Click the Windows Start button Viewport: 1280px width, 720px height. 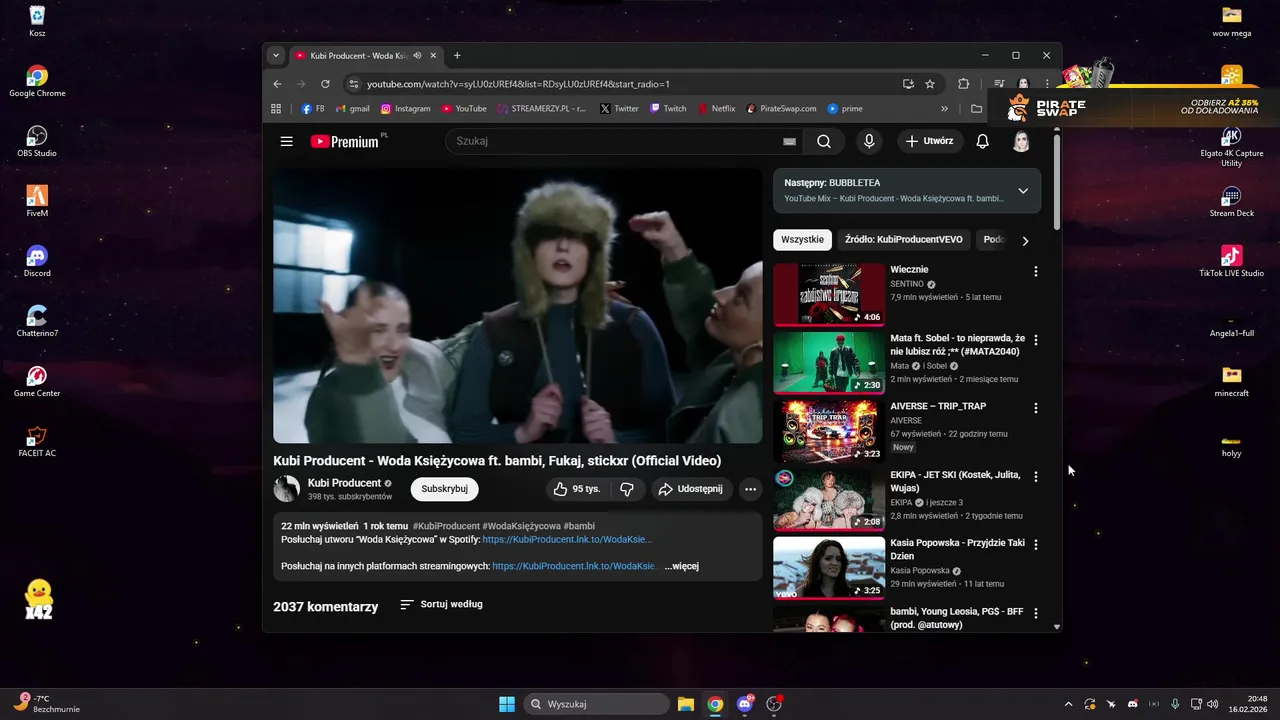tap(507, 704)
